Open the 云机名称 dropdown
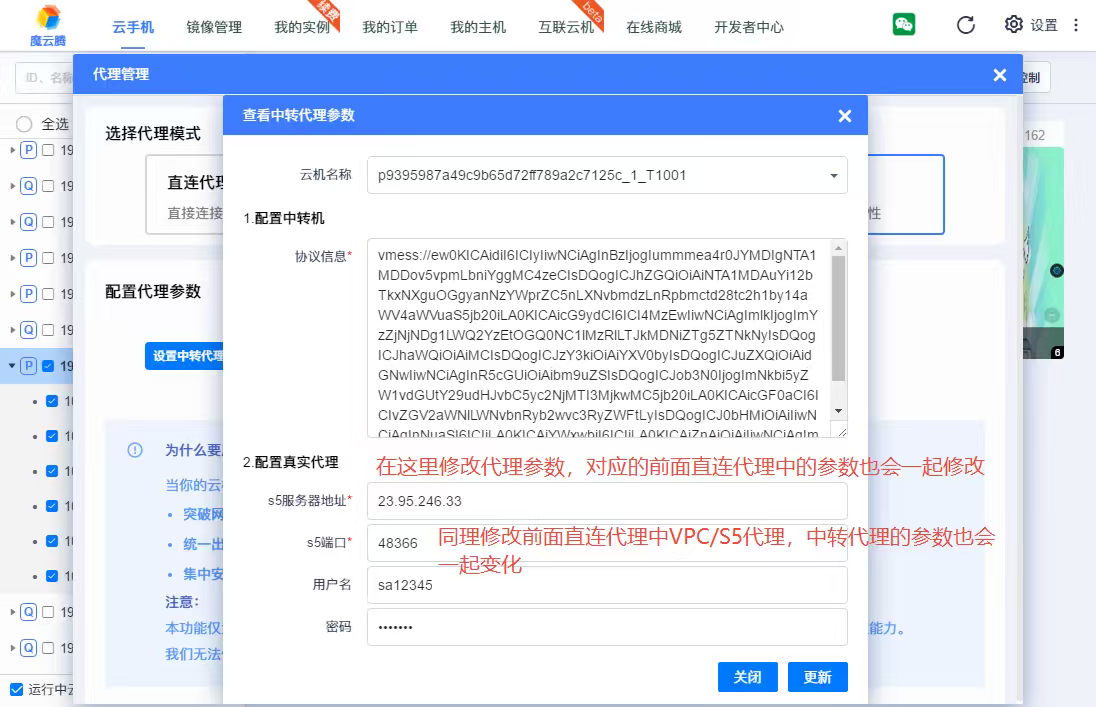This screenshot has width=1096, height=707. click(x=833, y=175)
